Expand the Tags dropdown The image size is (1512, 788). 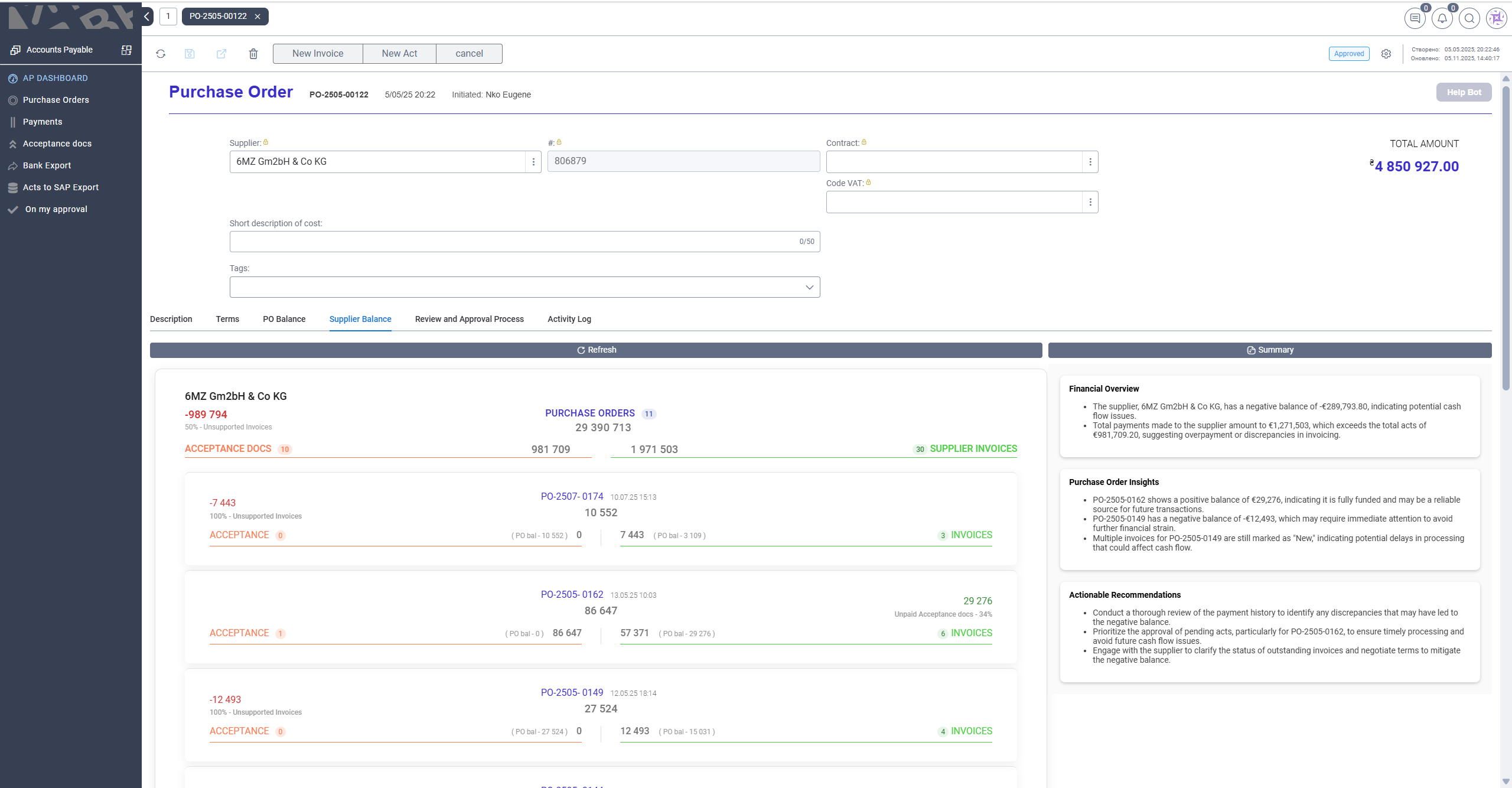[x=809, y=288]
